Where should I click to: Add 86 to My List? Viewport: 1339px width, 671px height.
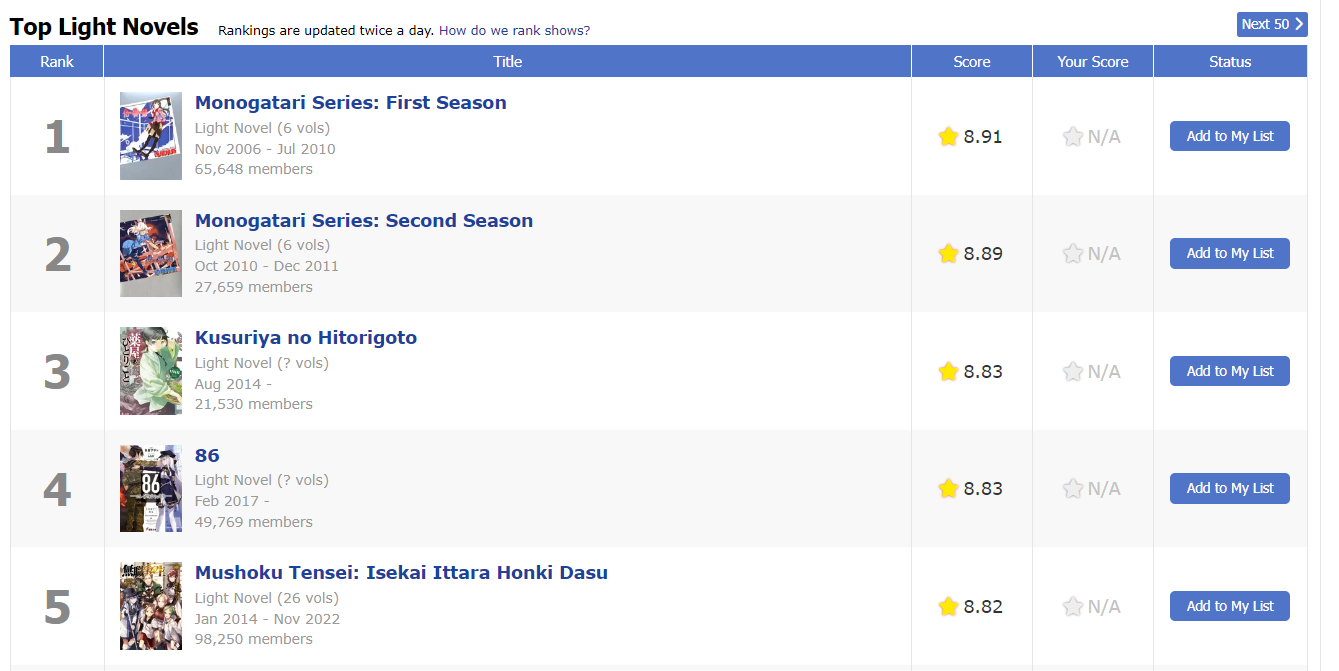coord(1230,488)
